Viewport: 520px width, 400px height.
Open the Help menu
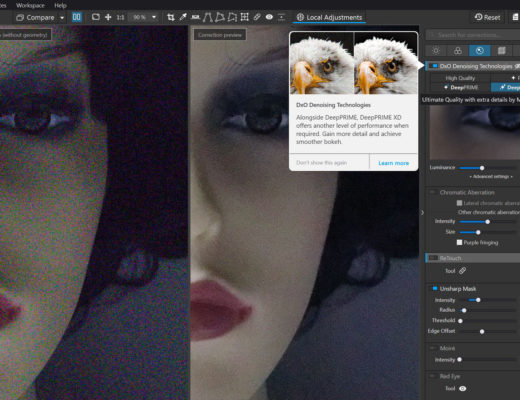(x=60, y=5)
